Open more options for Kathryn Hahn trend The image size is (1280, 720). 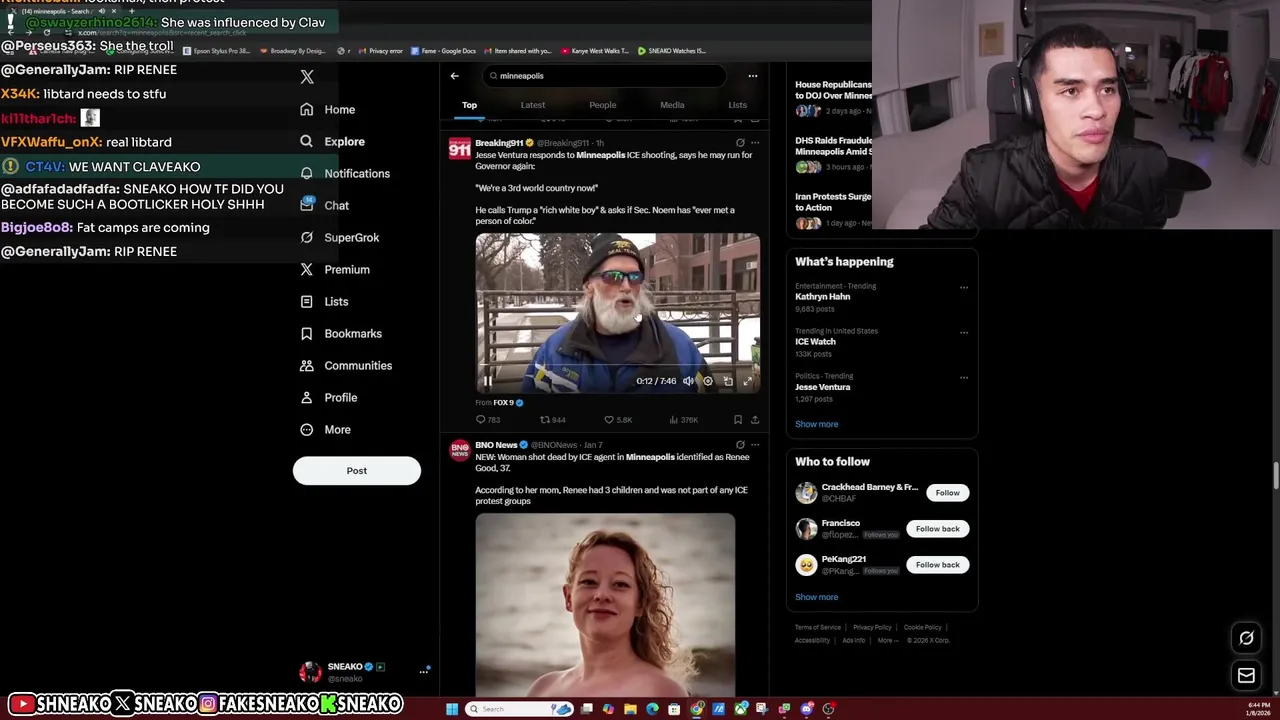[964, 287]
